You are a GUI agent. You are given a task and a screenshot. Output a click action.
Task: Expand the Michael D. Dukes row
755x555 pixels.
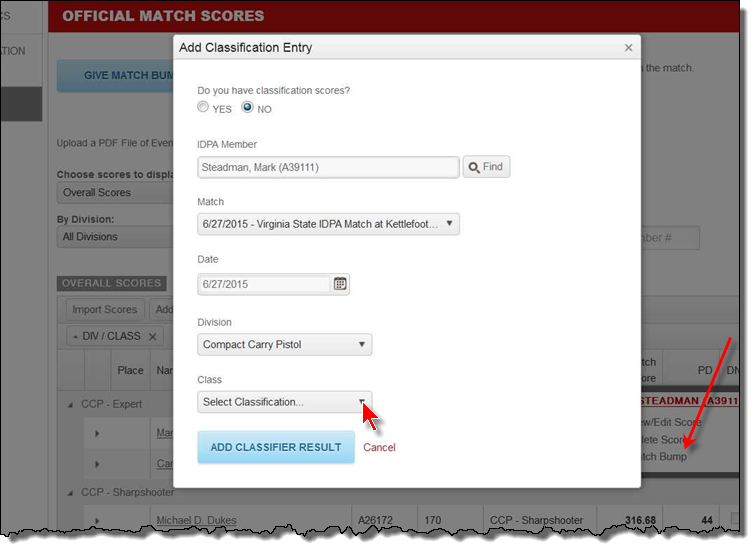point(97,520)
